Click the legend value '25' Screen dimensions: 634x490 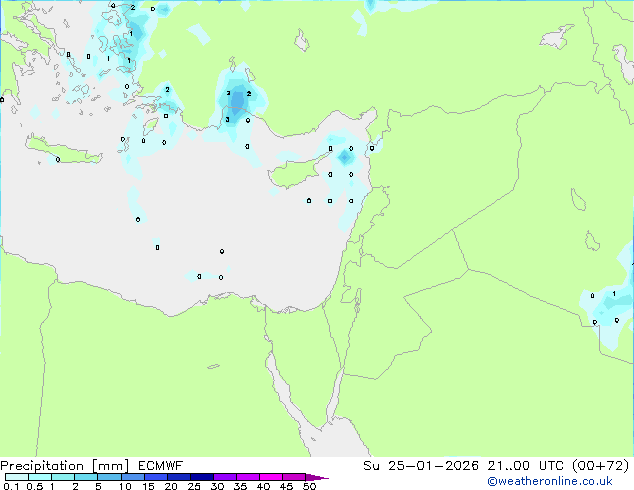(x=194, y=486)
